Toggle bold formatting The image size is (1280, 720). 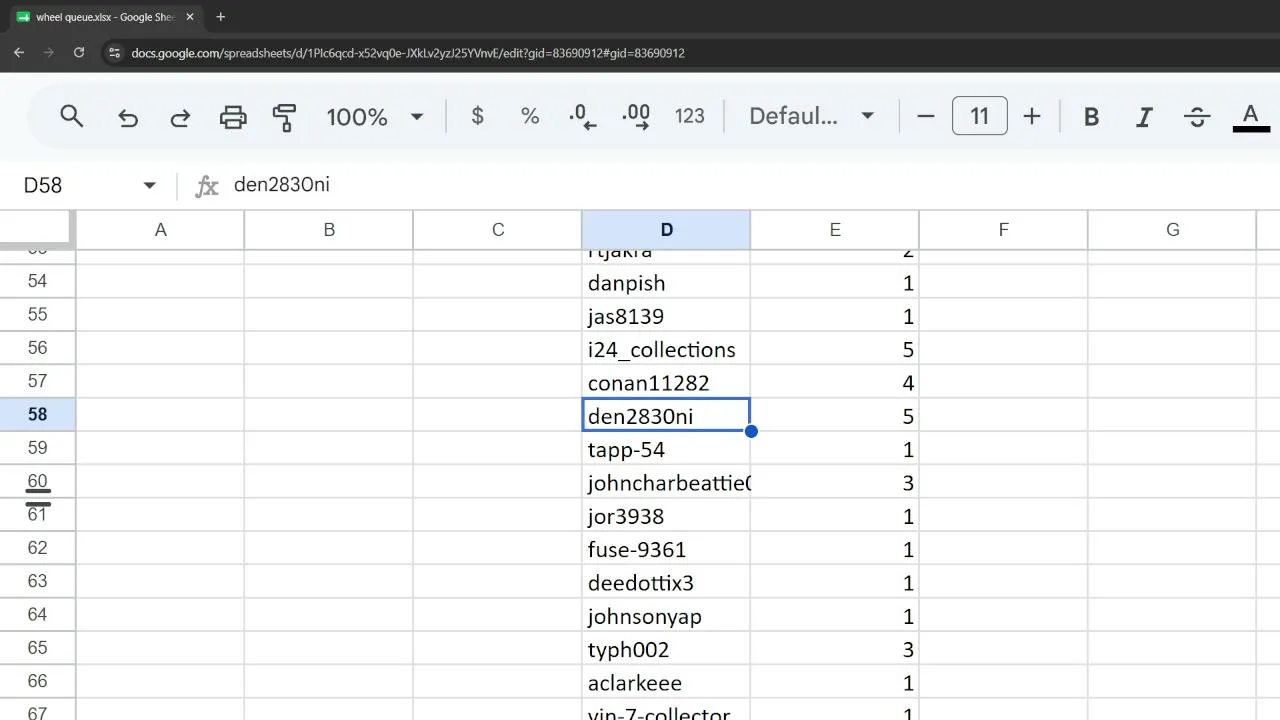[x=1092, y=117]
